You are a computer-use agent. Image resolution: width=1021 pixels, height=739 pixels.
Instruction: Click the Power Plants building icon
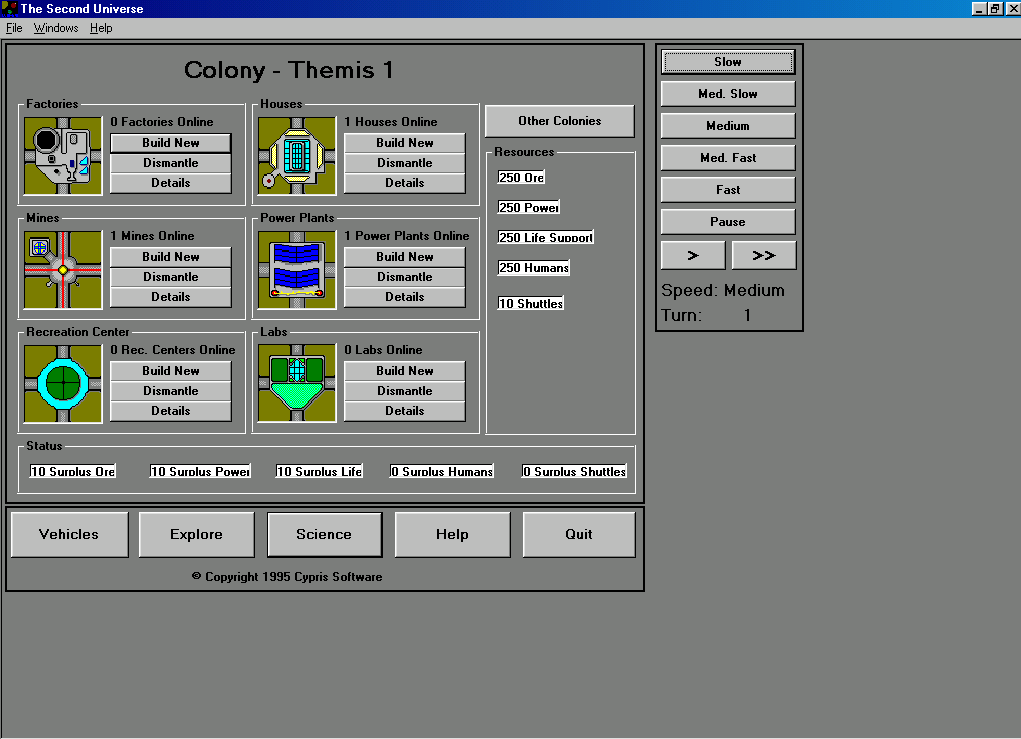pyautogui.click(x=297, y=270)
